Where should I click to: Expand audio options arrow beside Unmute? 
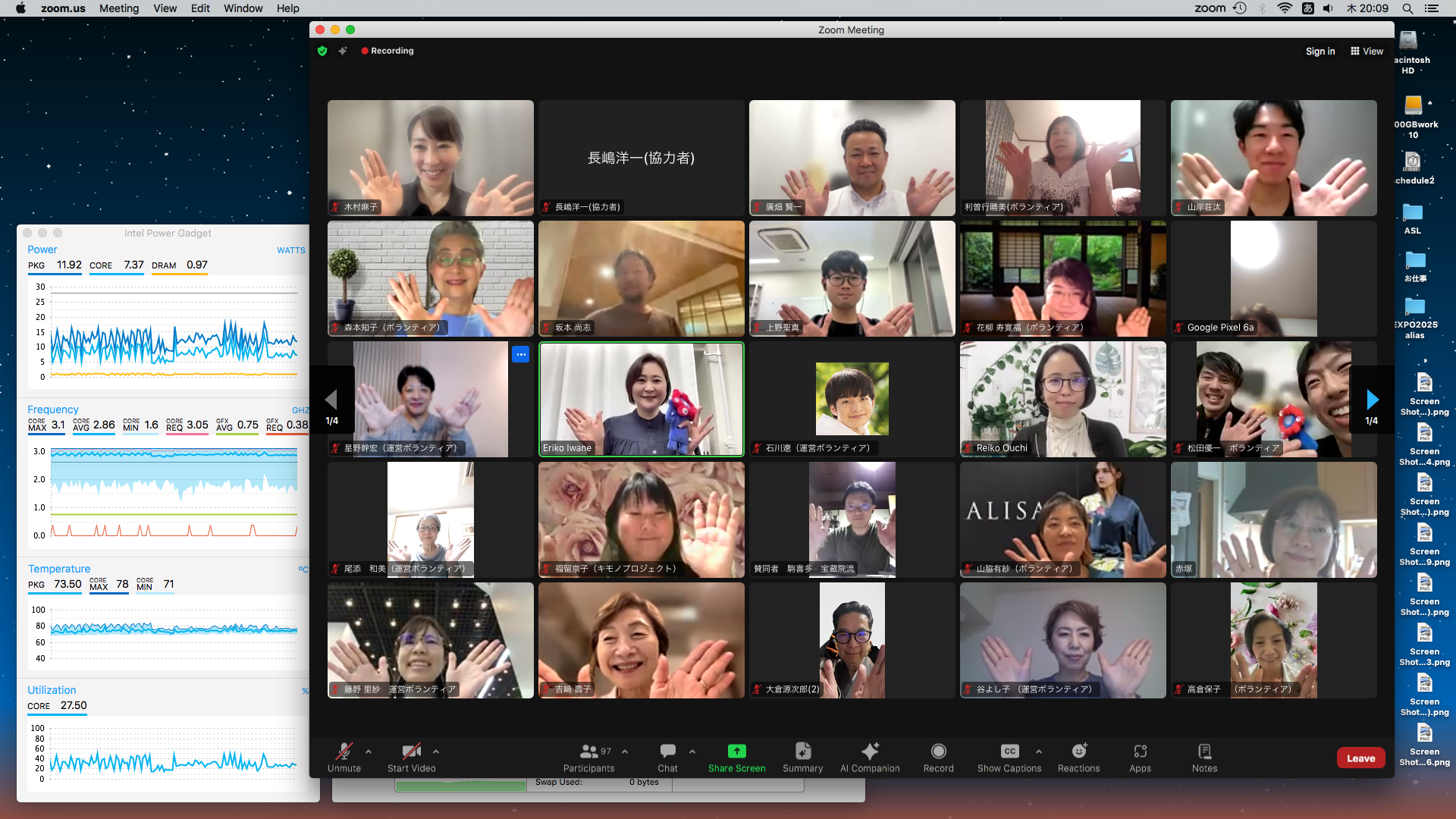(369, 752)
